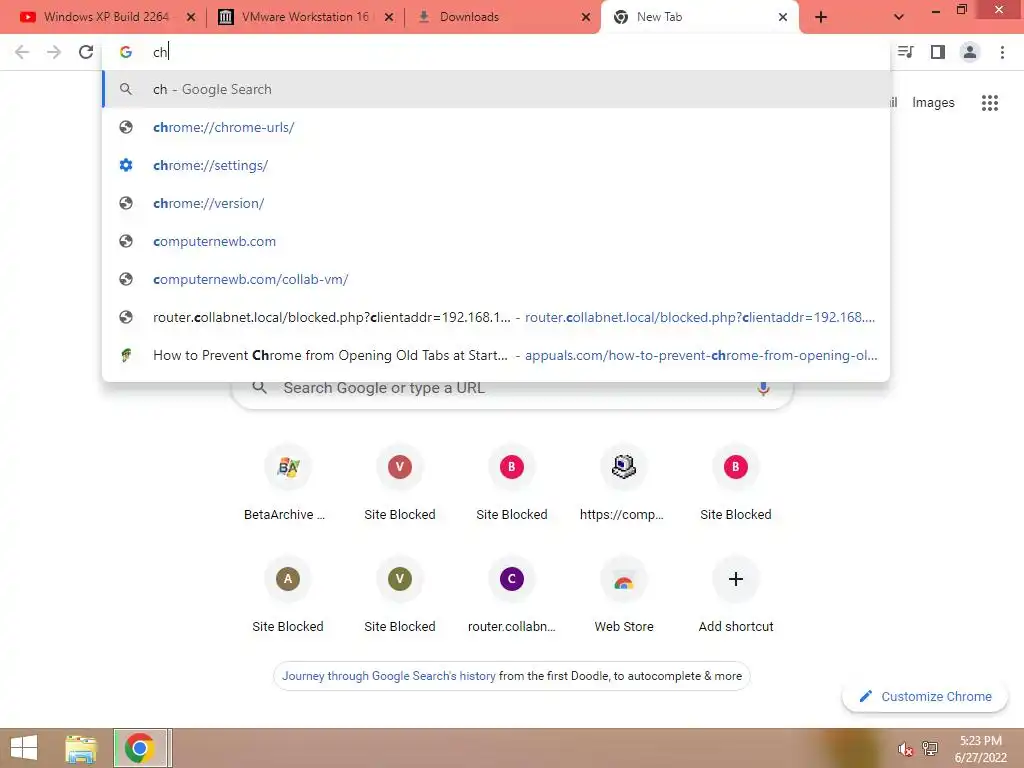The height and width of the screenshot is (768, 1024).
Task: Close the Windows XP Build 2264 tab
Action: (x=191, y=17)
